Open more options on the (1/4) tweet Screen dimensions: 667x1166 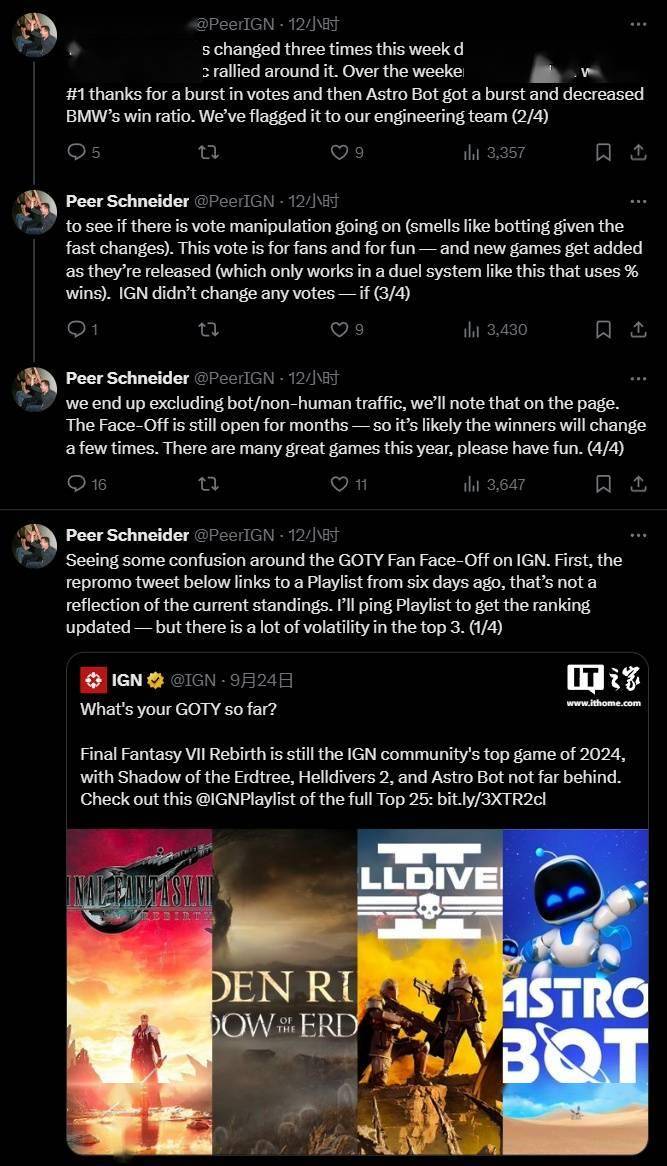tap(638, 535)
